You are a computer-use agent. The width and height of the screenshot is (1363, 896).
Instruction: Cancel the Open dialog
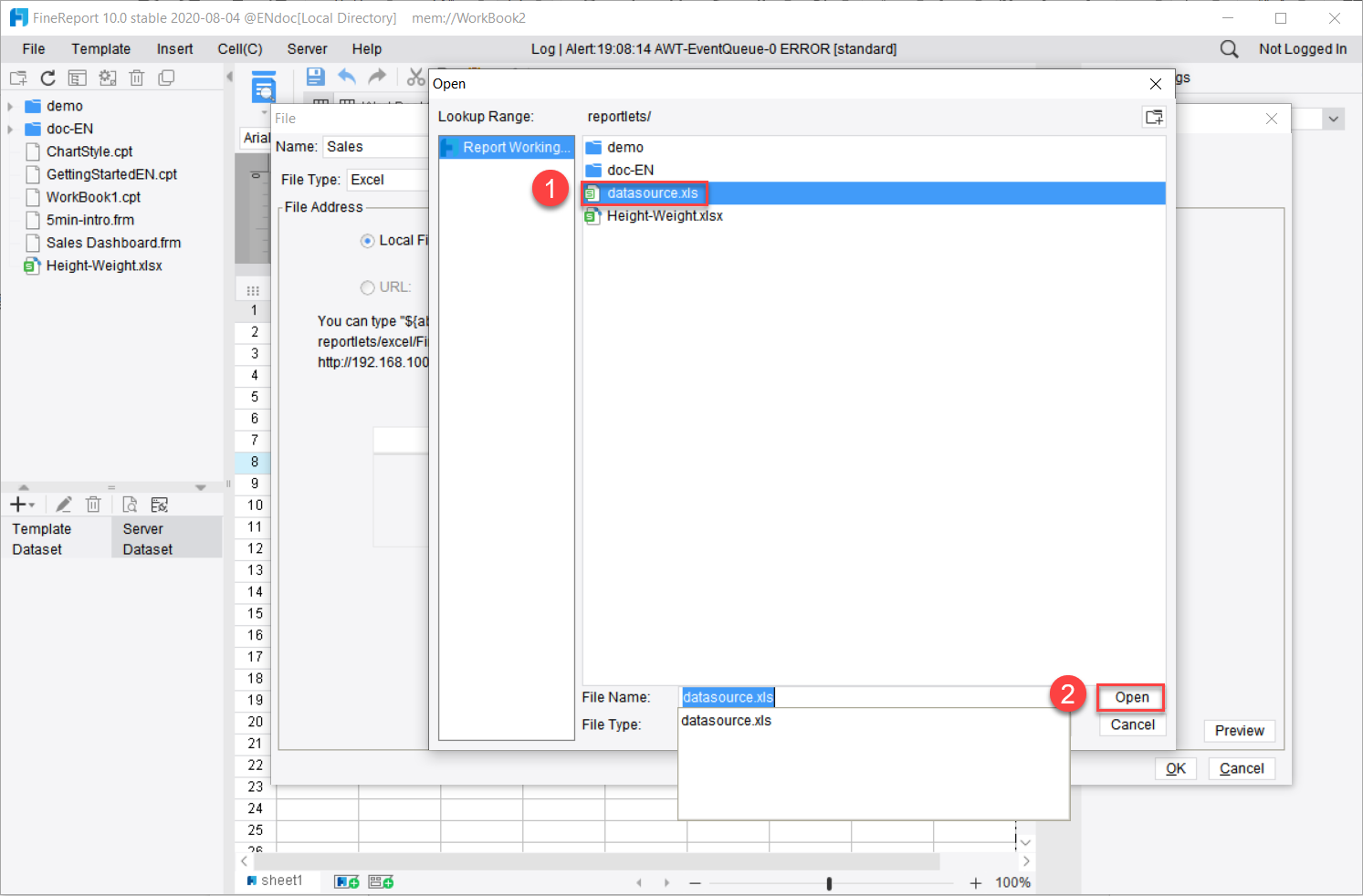[1132, 724]
